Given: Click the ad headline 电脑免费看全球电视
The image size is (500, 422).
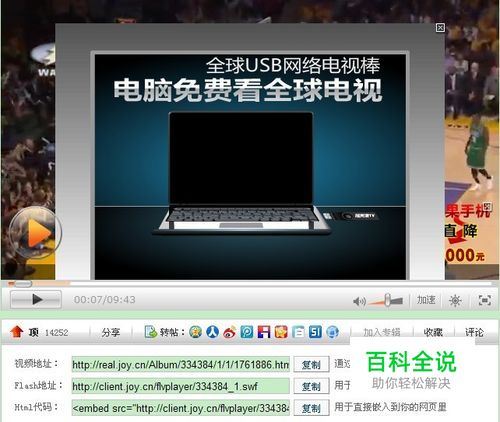Looking at the screenshot, I should (x=247, y=90).
